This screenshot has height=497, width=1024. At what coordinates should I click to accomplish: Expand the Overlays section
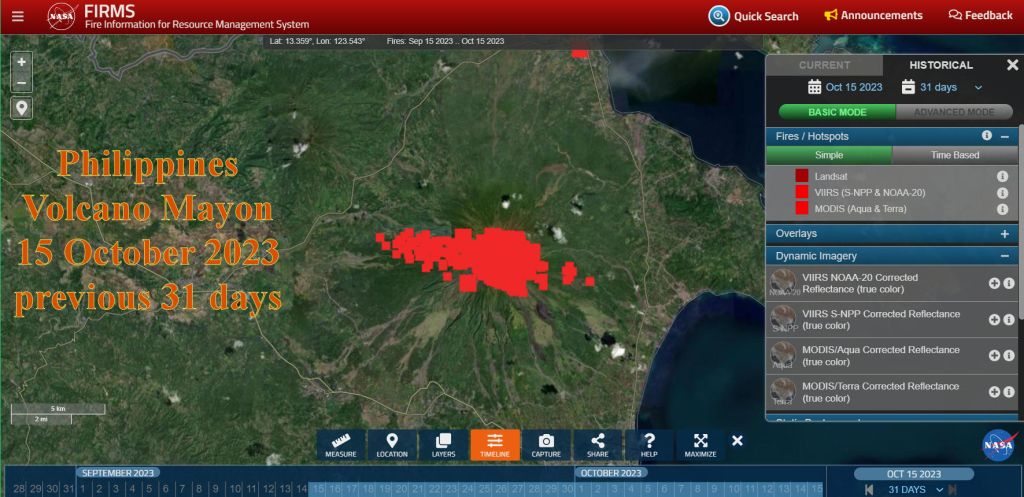click(x=1004, y=233)
